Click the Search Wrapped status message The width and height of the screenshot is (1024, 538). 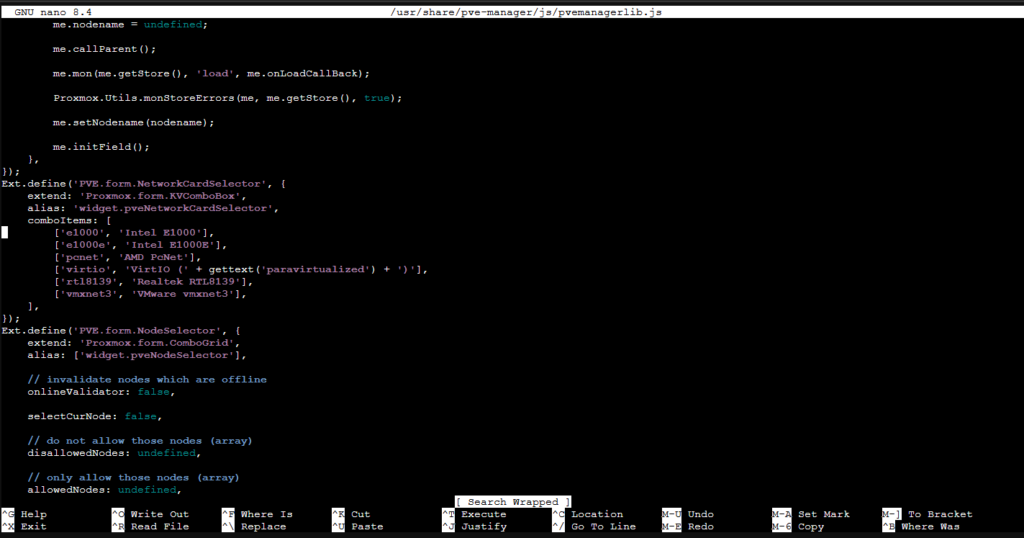pyautogui.click(x=513, y=501)
